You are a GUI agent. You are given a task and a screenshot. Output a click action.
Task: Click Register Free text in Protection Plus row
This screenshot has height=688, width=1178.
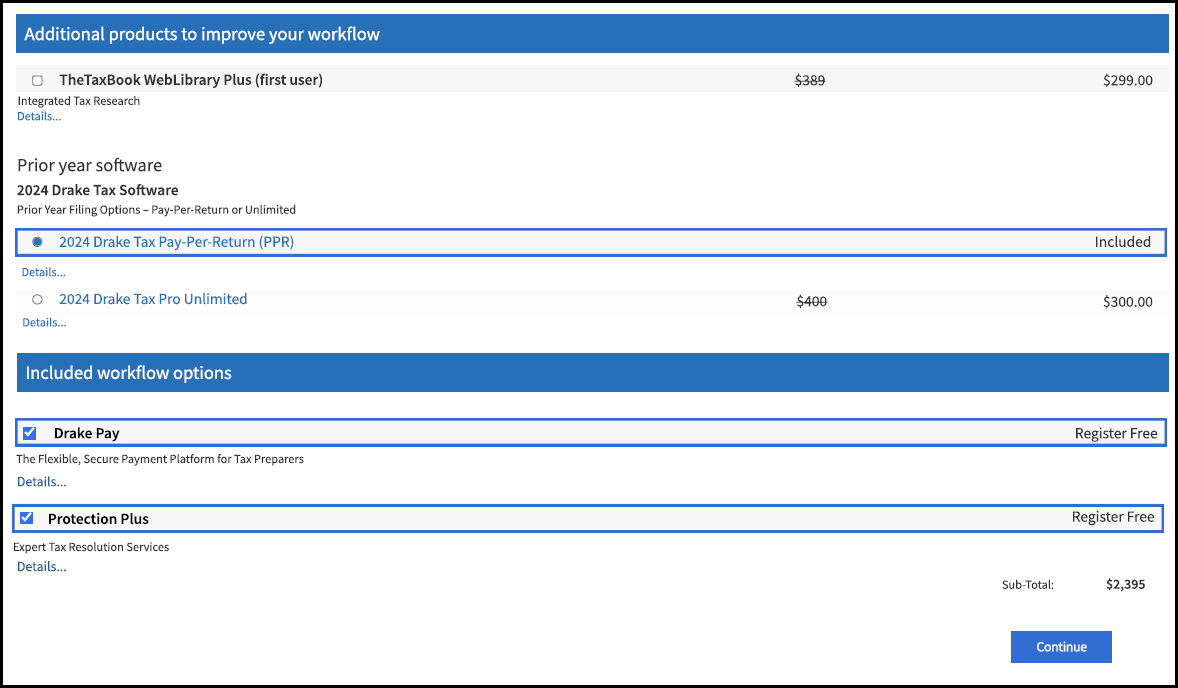[x=1113, y=517]
